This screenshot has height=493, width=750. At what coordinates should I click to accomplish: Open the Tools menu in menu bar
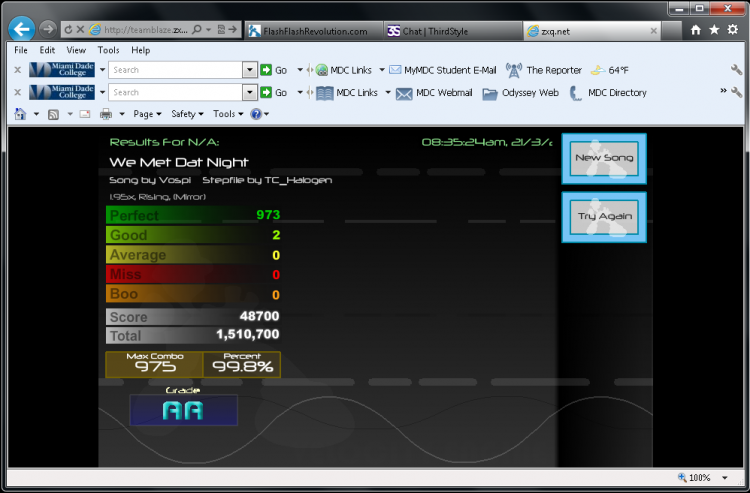click(108, 50)
